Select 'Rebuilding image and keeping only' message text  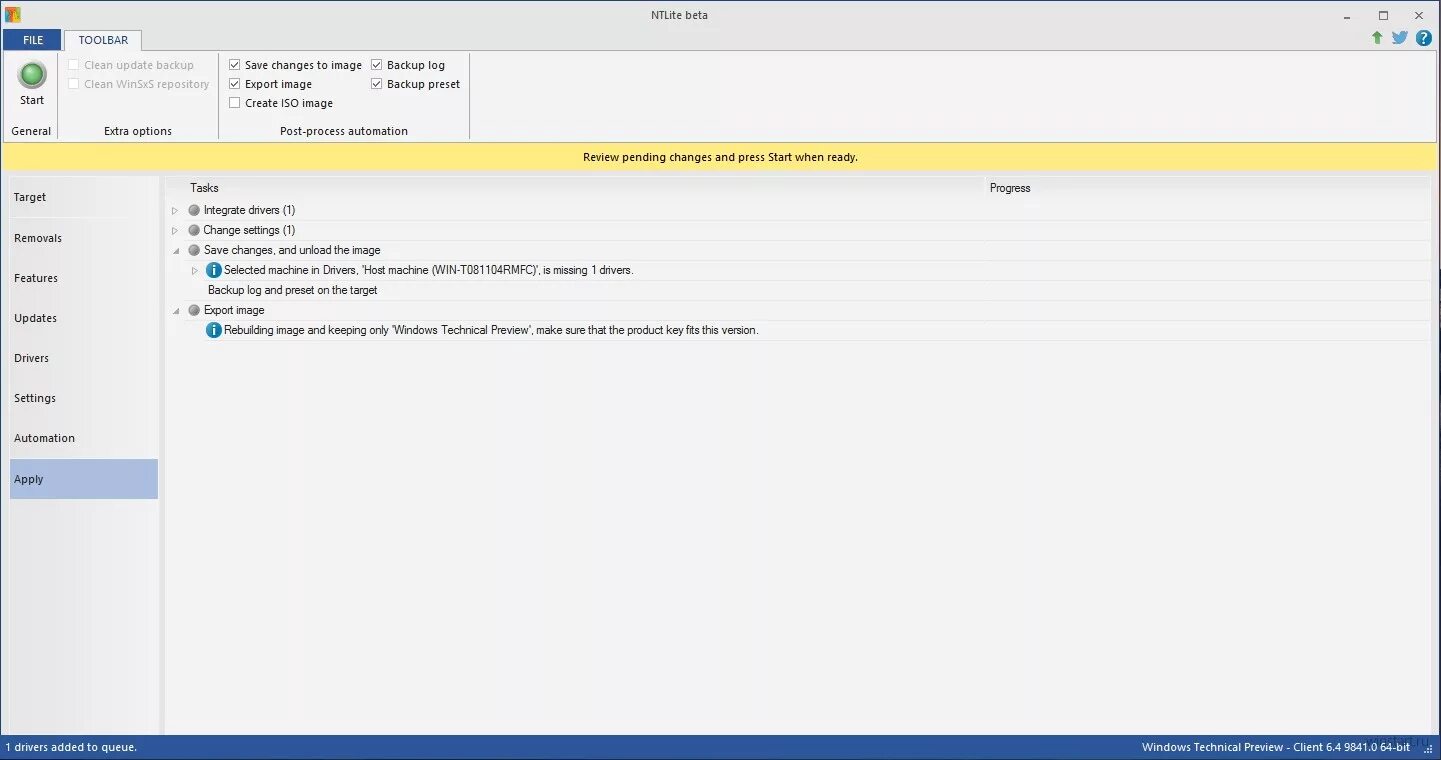pos(491,330)
